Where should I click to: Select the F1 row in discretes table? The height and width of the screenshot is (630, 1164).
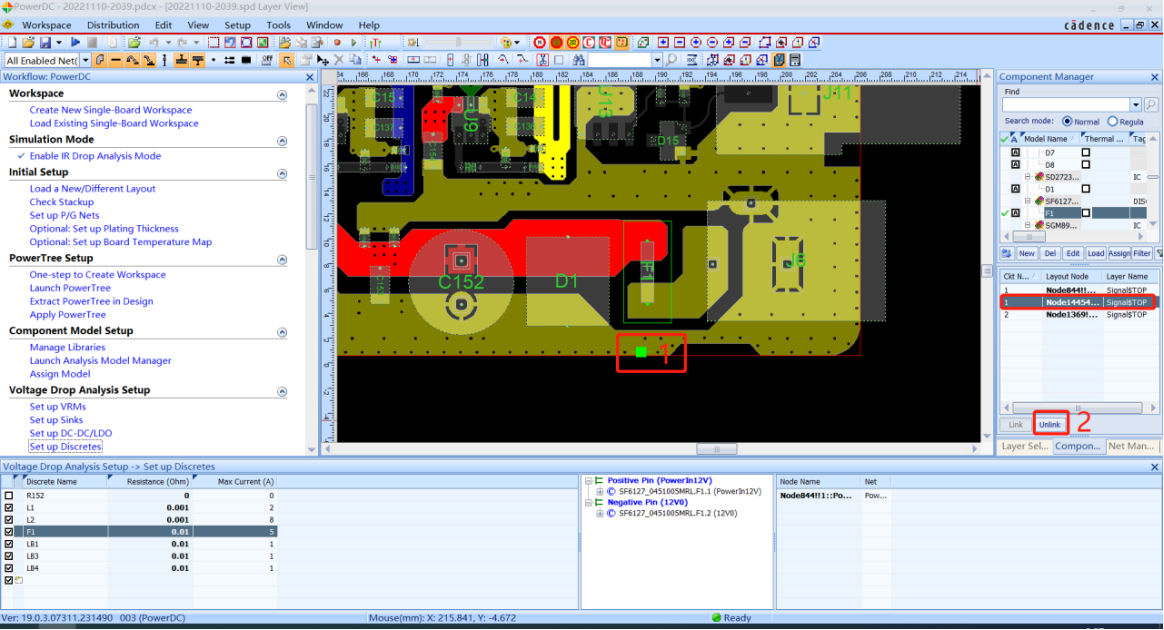click(x=140, y=532)
